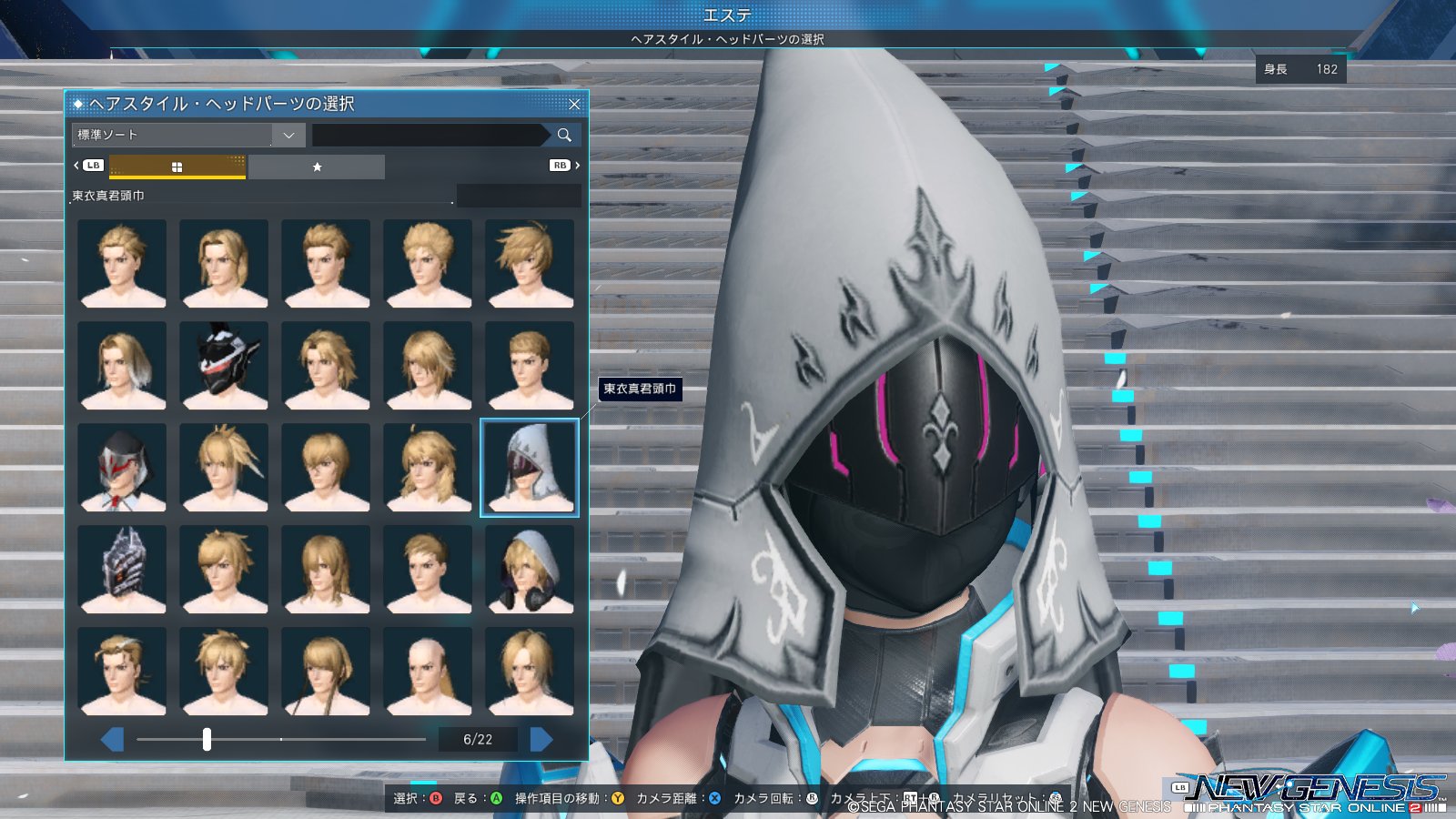Select the black helmet with red visor
The height and width of the screenshot is (819, 1456).
[x=224, y=365]
